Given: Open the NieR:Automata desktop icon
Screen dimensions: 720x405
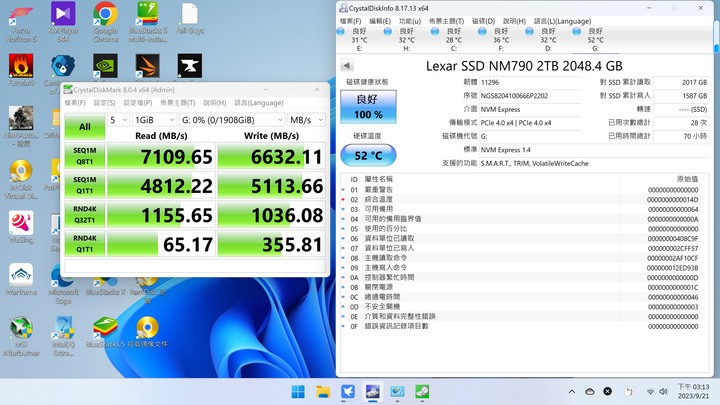Looking at the screenshot, I should point(21,126).
